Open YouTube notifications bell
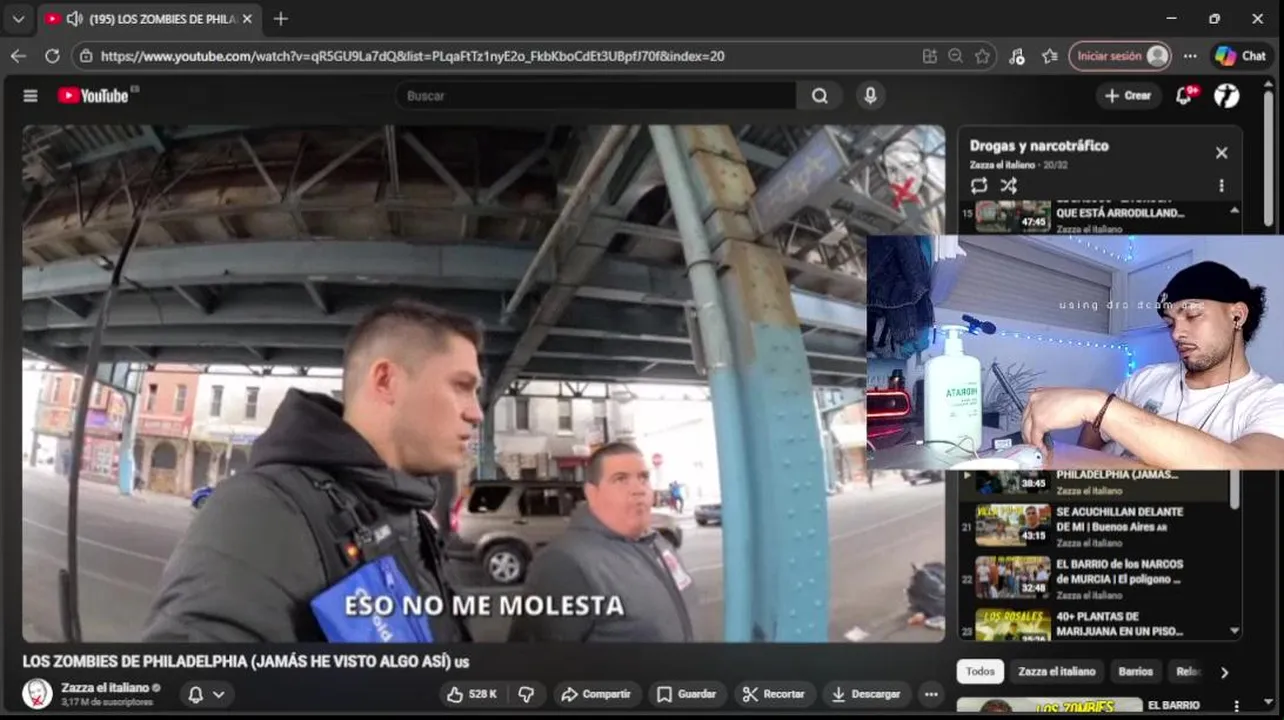Viewport: 1284px width, 720px height. click(1184, 96)
